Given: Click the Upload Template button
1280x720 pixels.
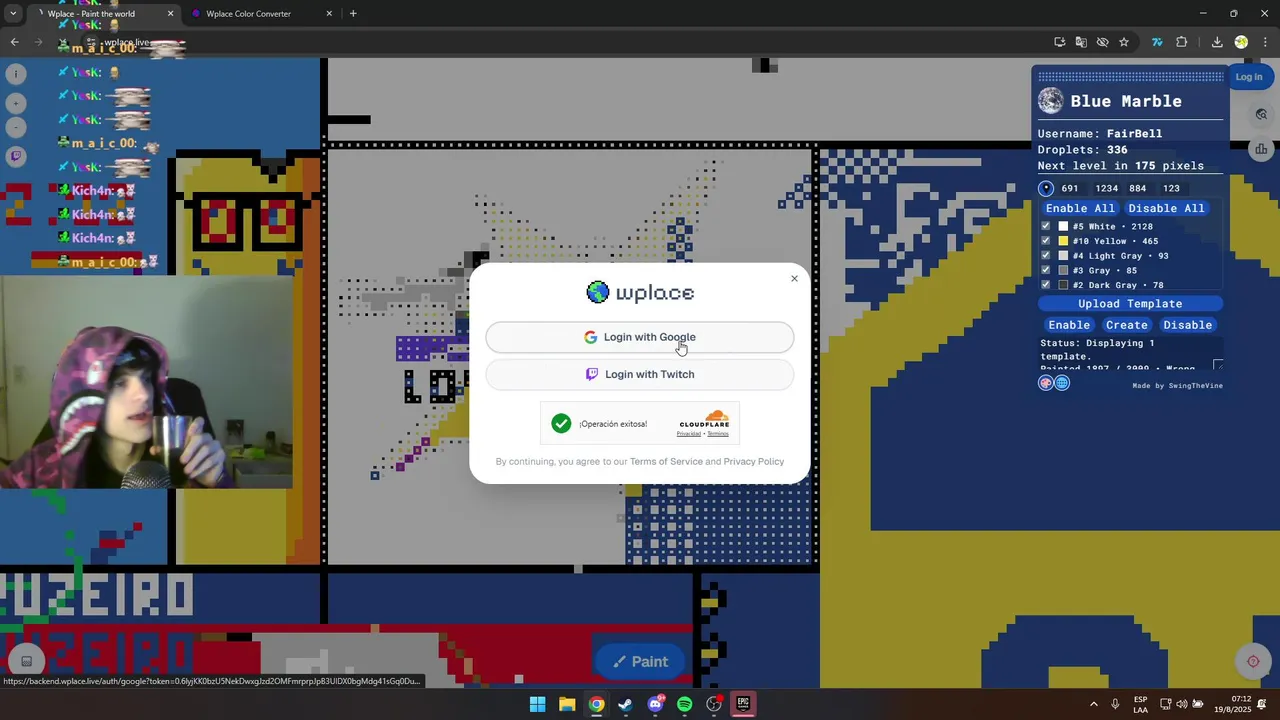Looking at the screenshot, I should (1130, 304).
